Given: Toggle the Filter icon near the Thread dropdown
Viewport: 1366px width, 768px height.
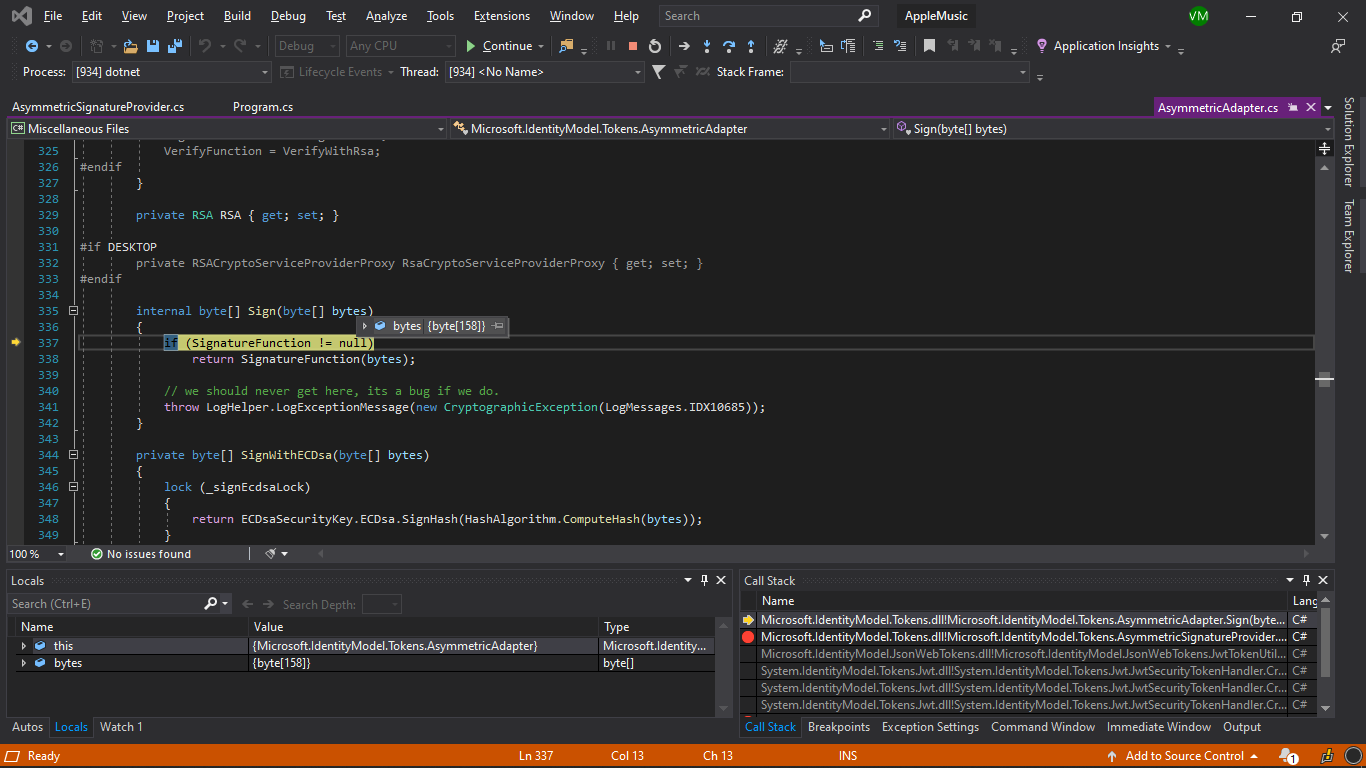Looking at the screenshot, I should [656, 72].
